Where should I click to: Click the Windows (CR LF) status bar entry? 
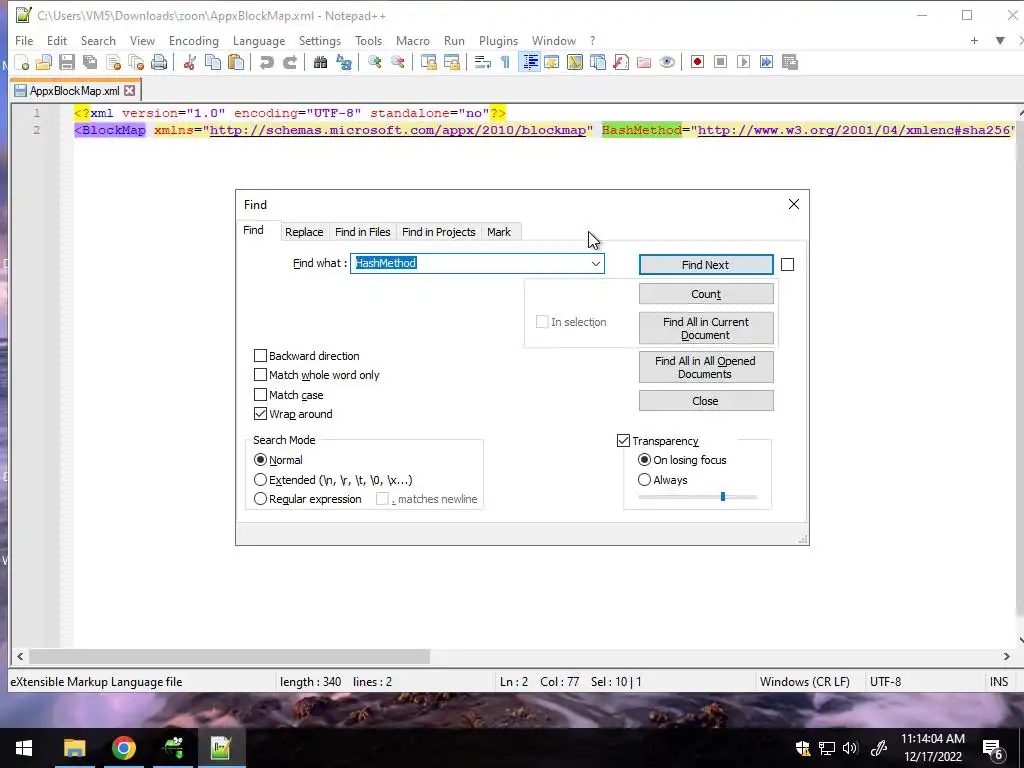(805, 682)
